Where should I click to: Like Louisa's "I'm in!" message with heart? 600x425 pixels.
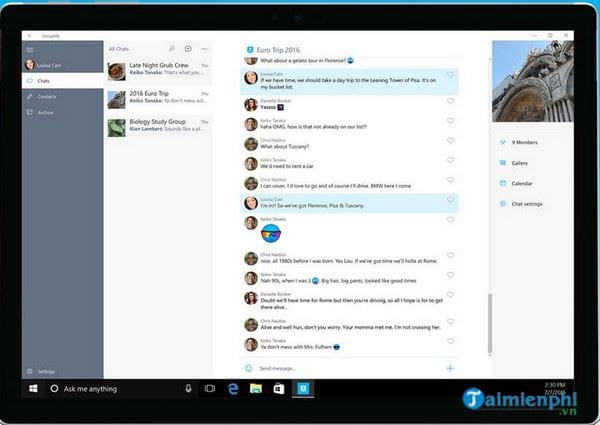coord(450,201)
